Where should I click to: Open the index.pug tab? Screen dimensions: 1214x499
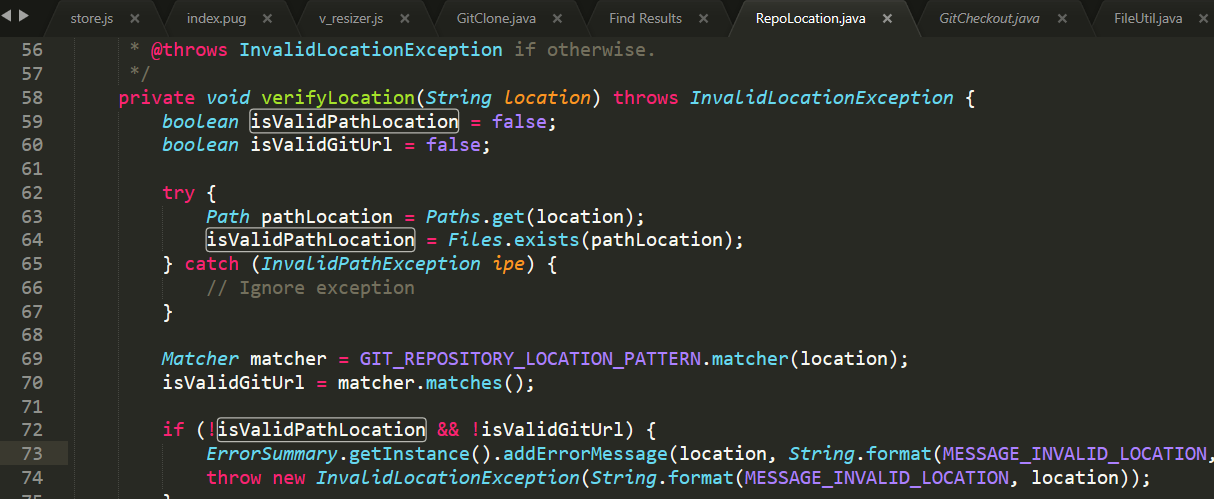tap(217, 18)
